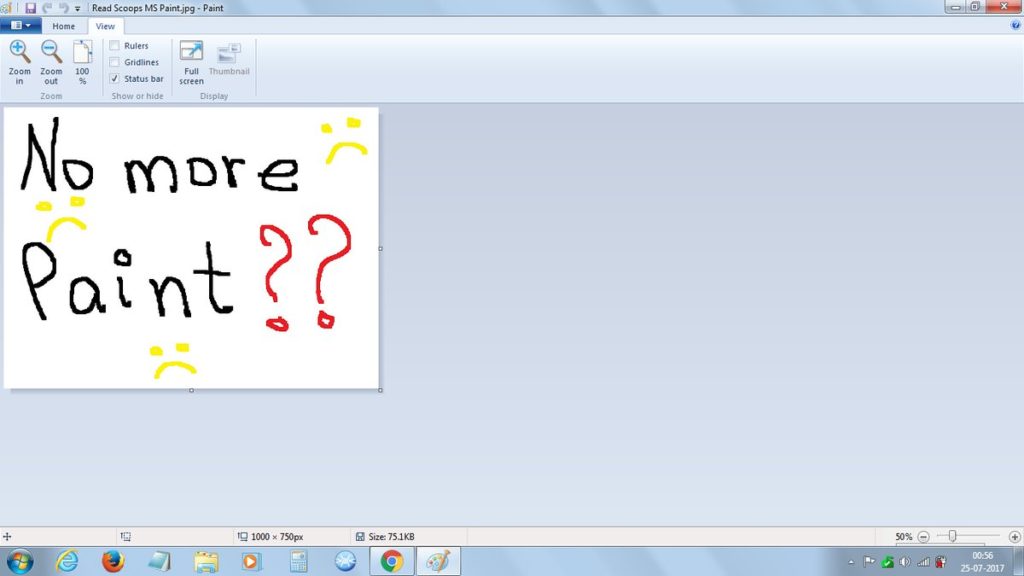This screenshot has width=1024, height=576.
Task: Open Windows Explorer folder icon on taskbar
Action: tap(206, 561)
